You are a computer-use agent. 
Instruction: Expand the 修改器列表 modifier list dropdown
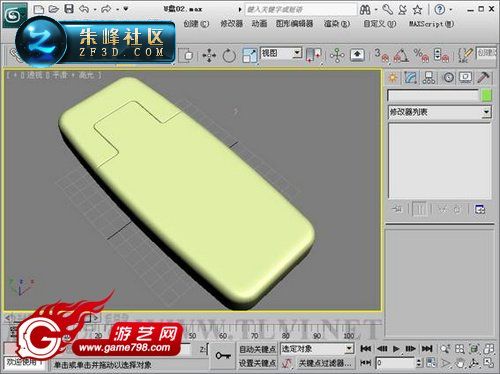439,112
